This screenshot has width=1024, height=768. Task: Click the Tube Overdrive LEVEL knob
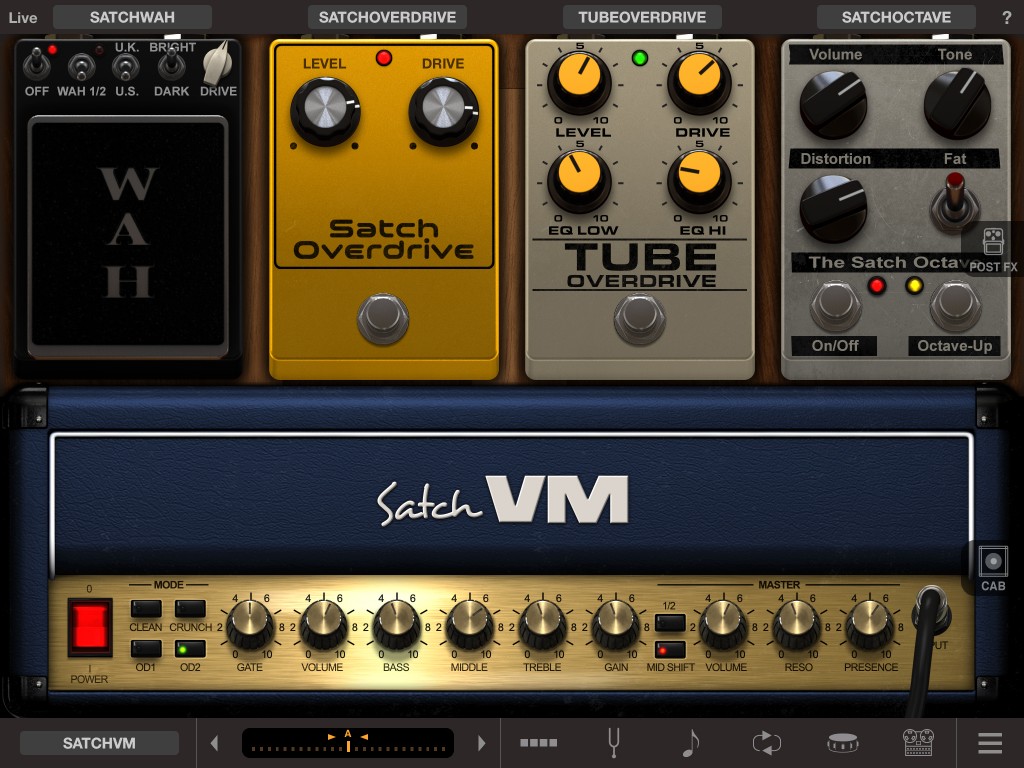579,81
